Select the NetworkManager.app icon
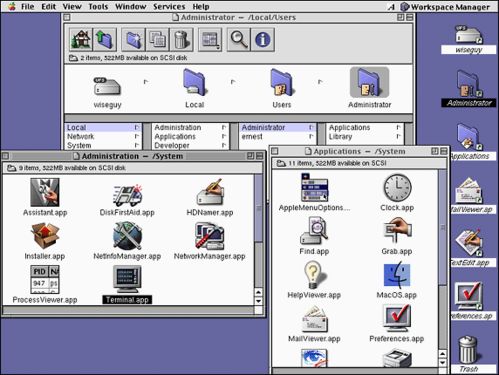This screenshot has height=375, width=499. pyautogui.click(x=210, y=236)
